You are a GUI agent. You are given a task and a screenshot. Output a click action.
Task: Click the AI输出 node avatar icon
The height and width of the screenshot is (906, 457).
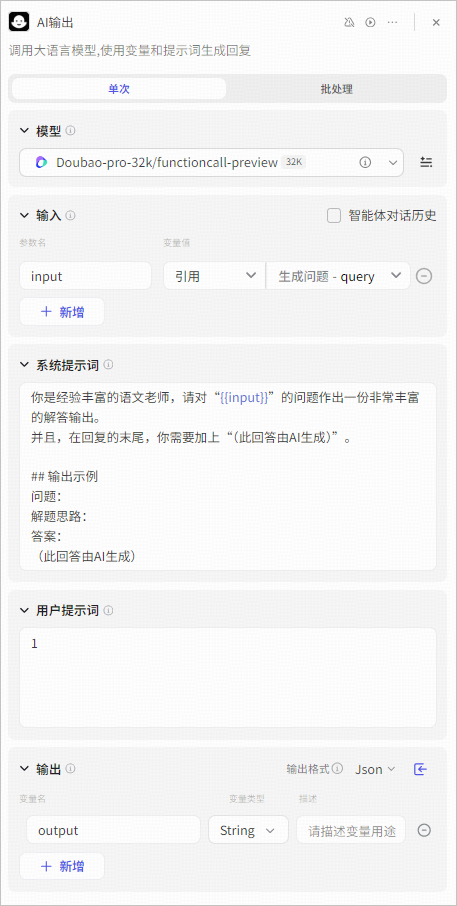pyautogui.click(x=19, y=23)
